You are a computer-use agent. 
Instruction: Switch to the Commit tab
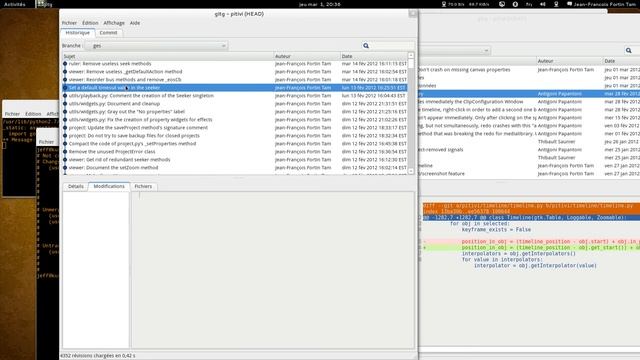[x=108, y=33]
